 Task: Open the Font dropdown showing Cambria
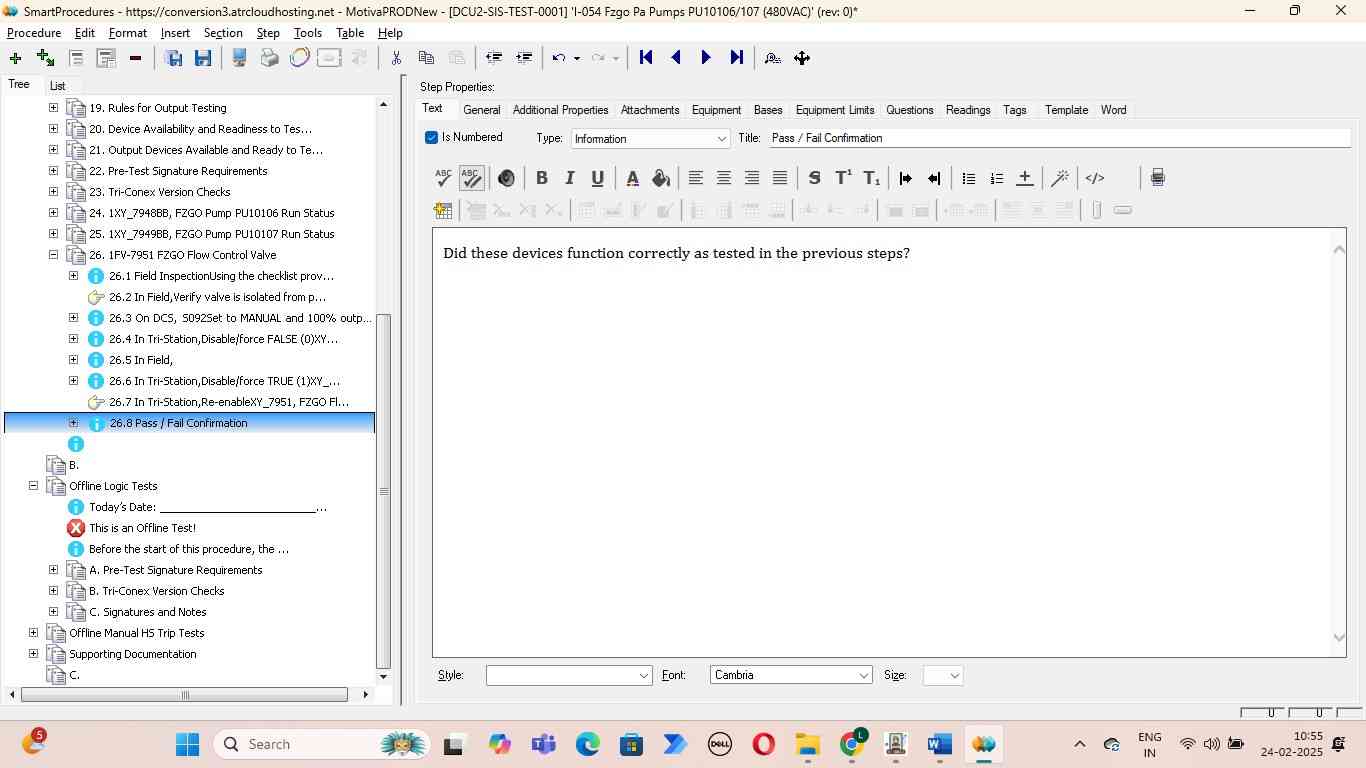pyautogui.click(x=790, y=676)
